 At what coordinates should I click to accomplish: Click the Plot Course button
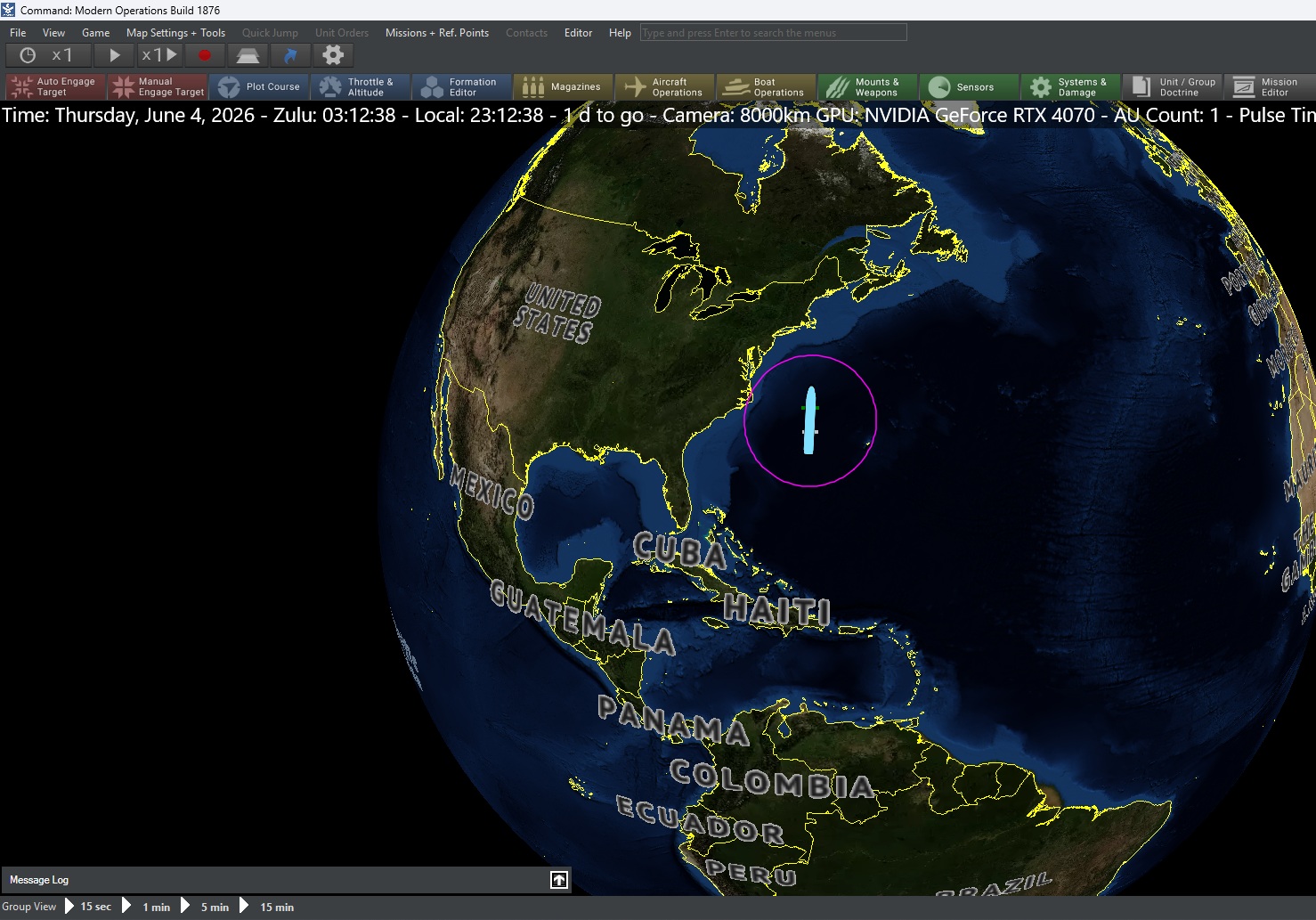pyautogui.click(x=259, y=86)
